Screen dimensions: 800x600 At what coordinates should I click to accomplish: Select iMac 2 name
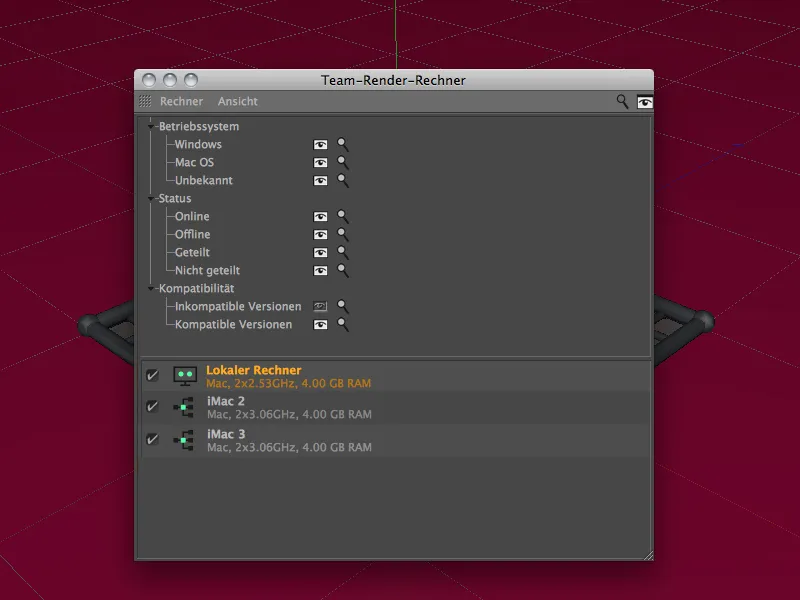pos(226,402)
